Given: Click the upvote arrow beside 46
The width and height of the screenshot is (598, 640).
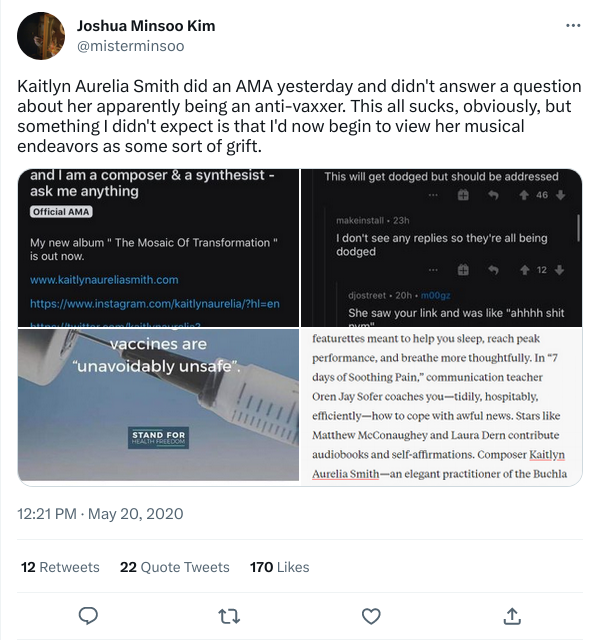Looking at the screenshot, I should coord(524,196).
